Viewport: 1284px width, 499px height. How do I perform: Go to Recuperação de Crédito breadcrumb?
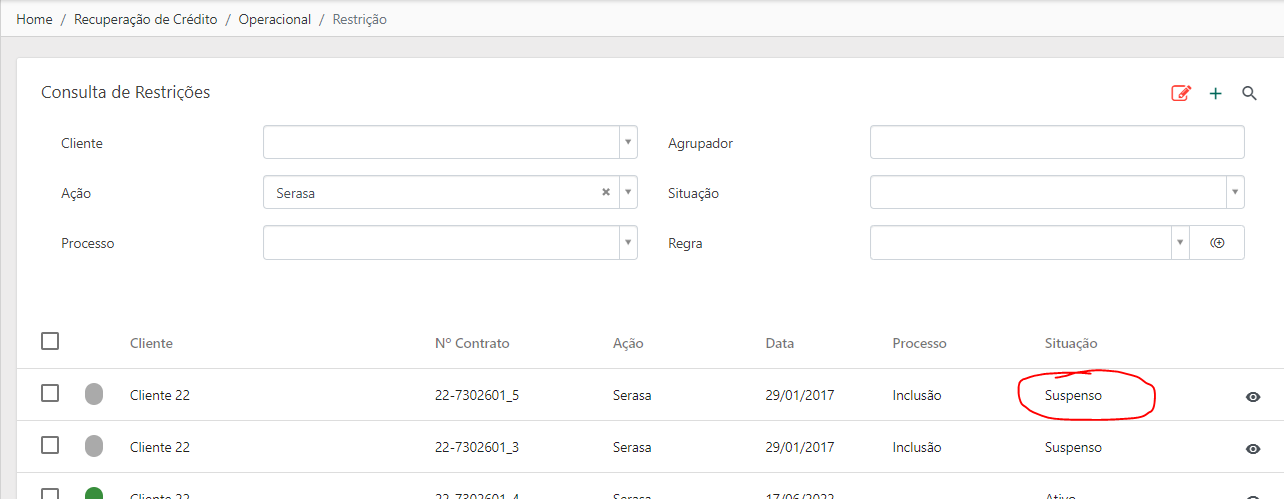[x=146, y=19]
